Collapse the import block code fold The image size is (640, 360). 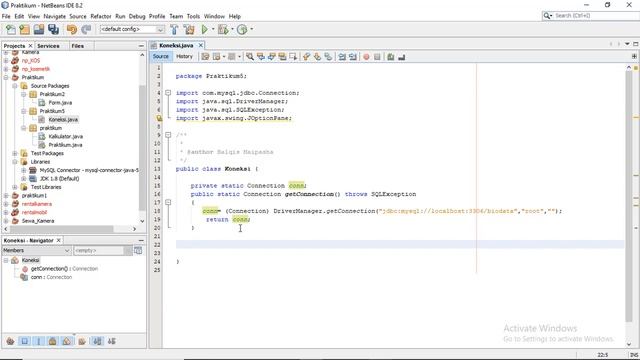(x=168, y=93)
